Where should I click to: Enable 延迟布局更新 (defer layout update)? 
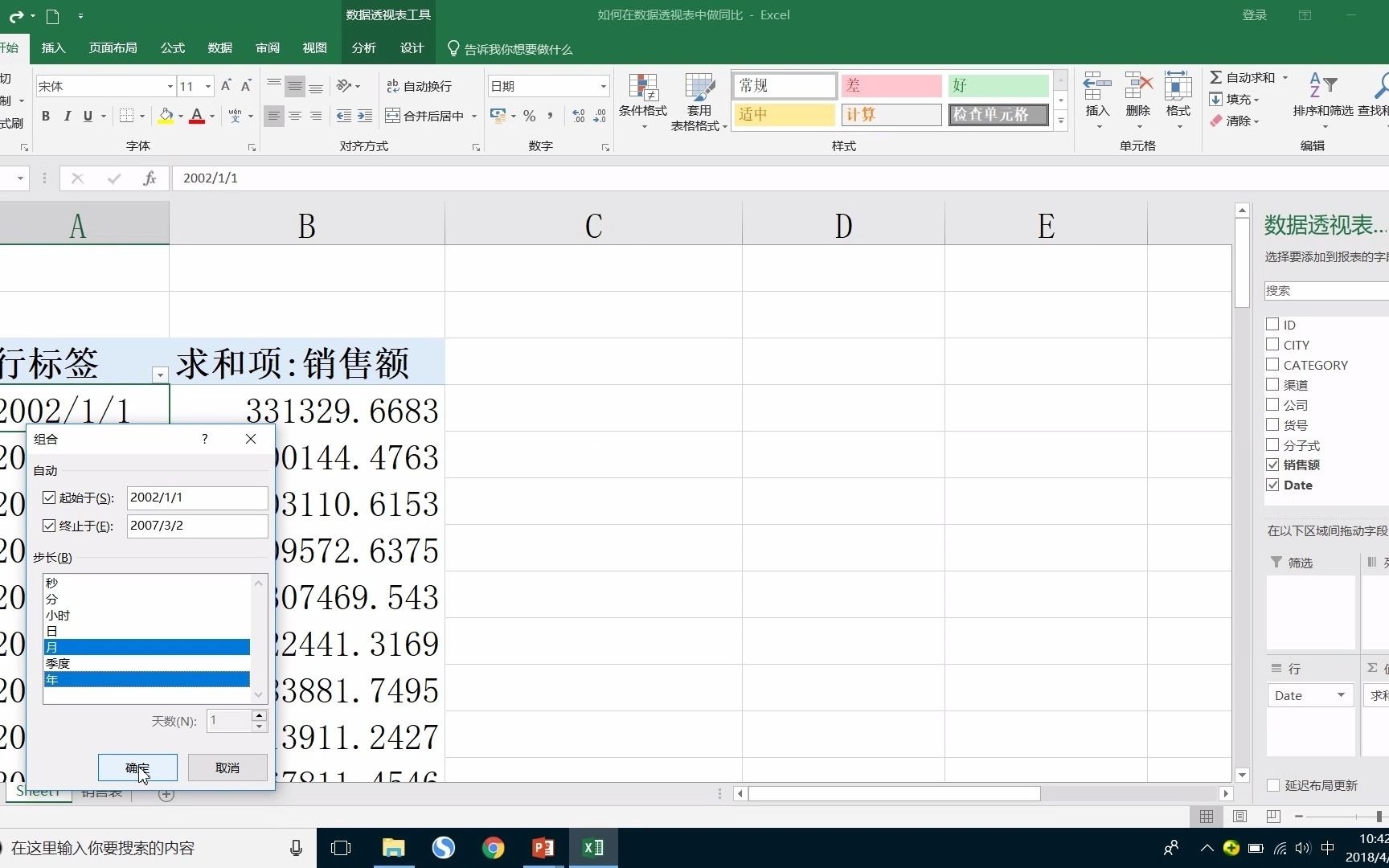(1273, 785)
